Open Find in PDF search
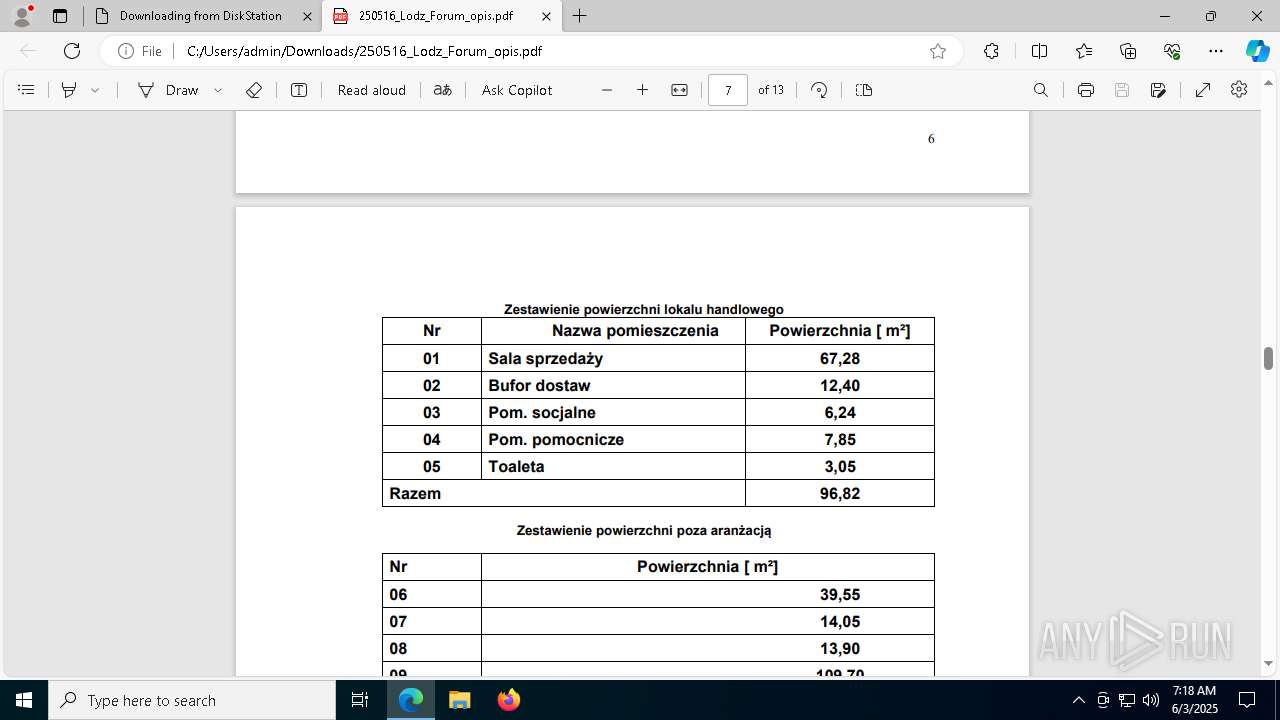 tap(1041, 90)
